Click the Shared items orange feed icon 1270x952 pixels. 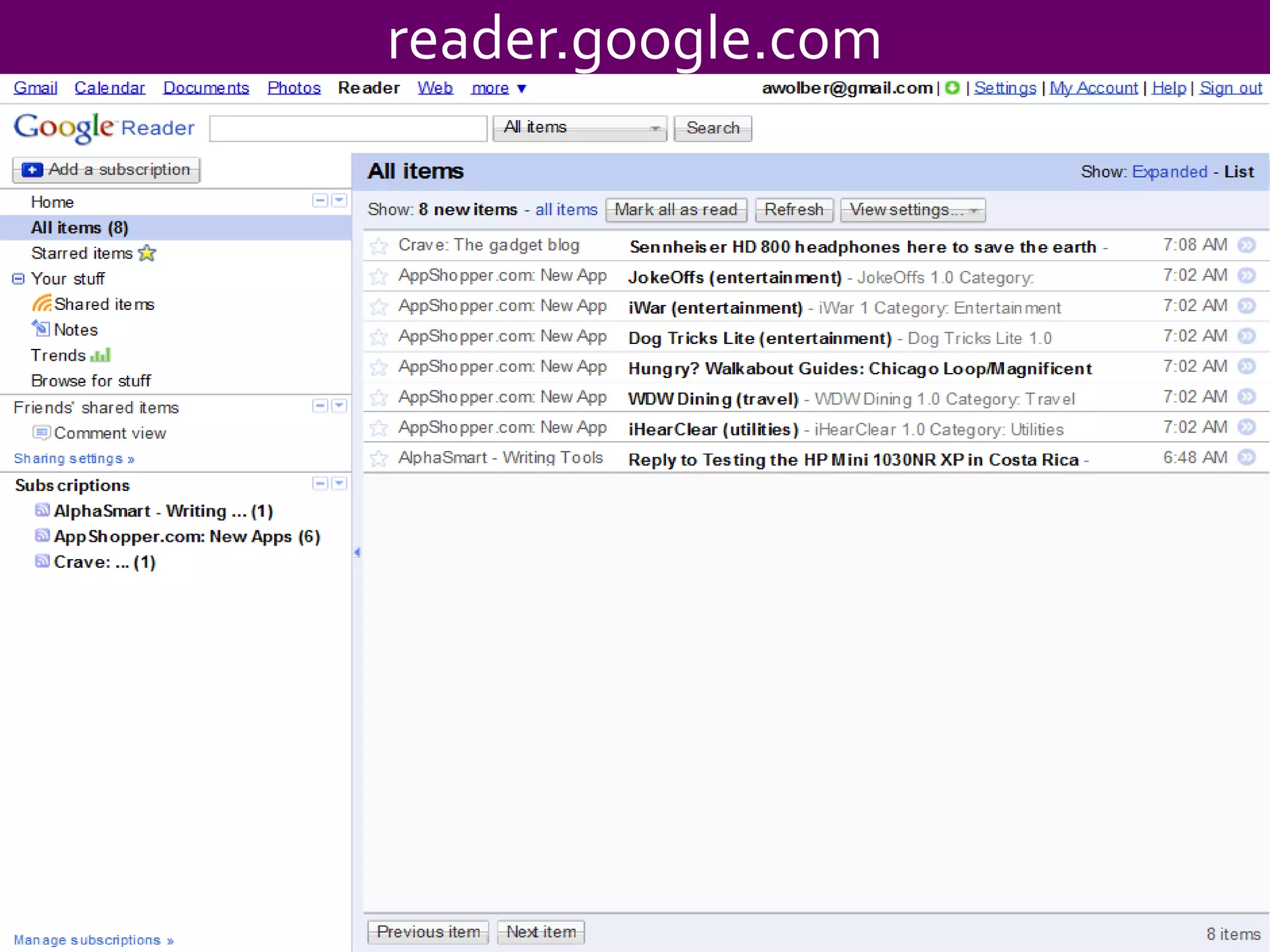coord(42,304)
